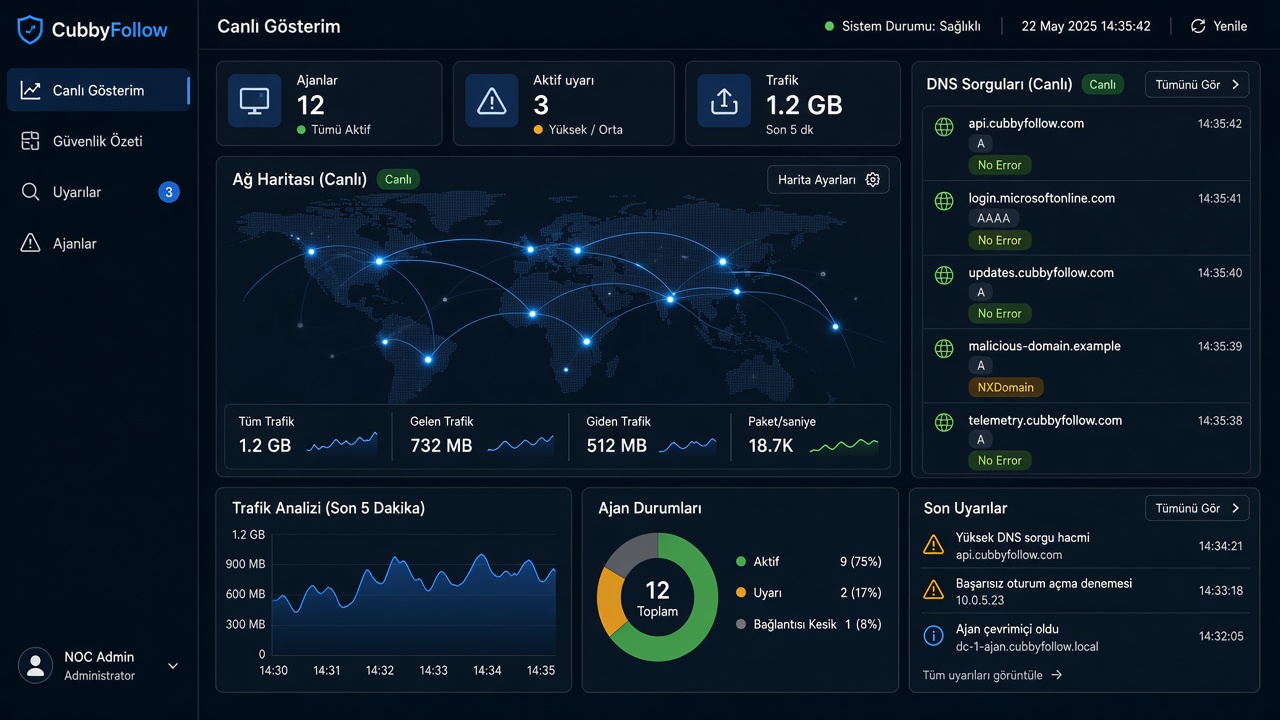Click the Trafik upload icon
The height and width of the screenshot is (720, 1280).
(x=724, y=101)
